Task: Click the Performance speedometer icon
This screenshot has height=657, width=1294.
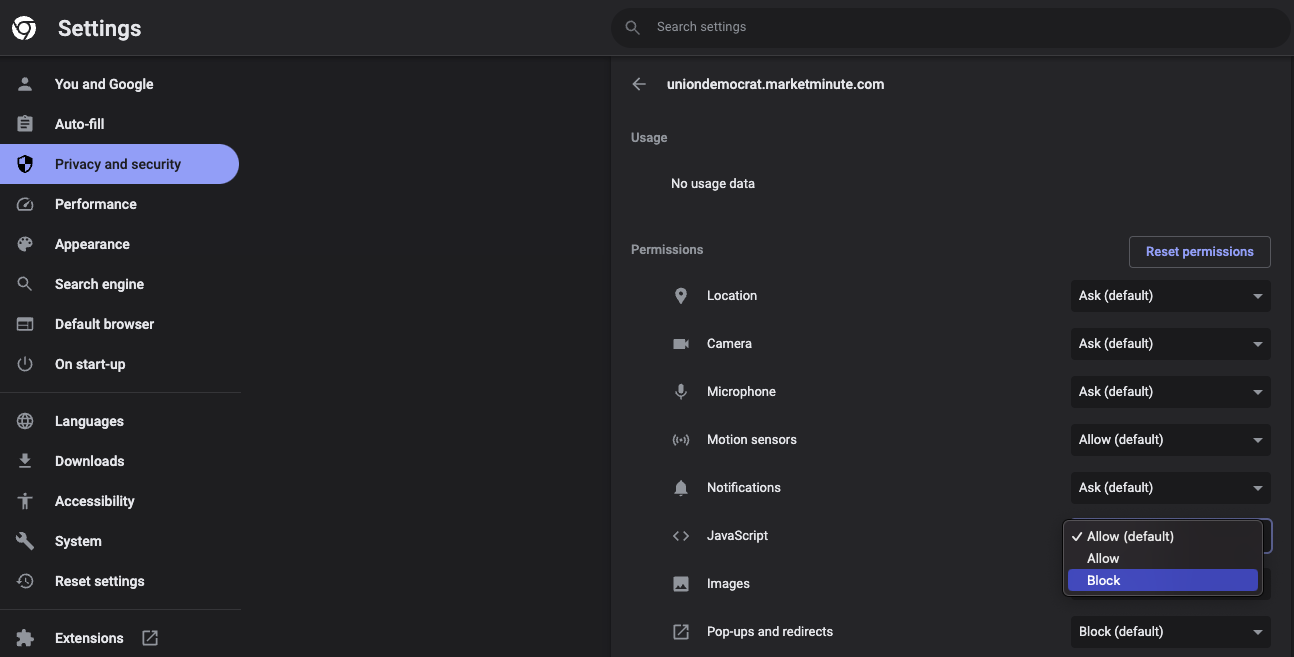Action: coord(26,204)
